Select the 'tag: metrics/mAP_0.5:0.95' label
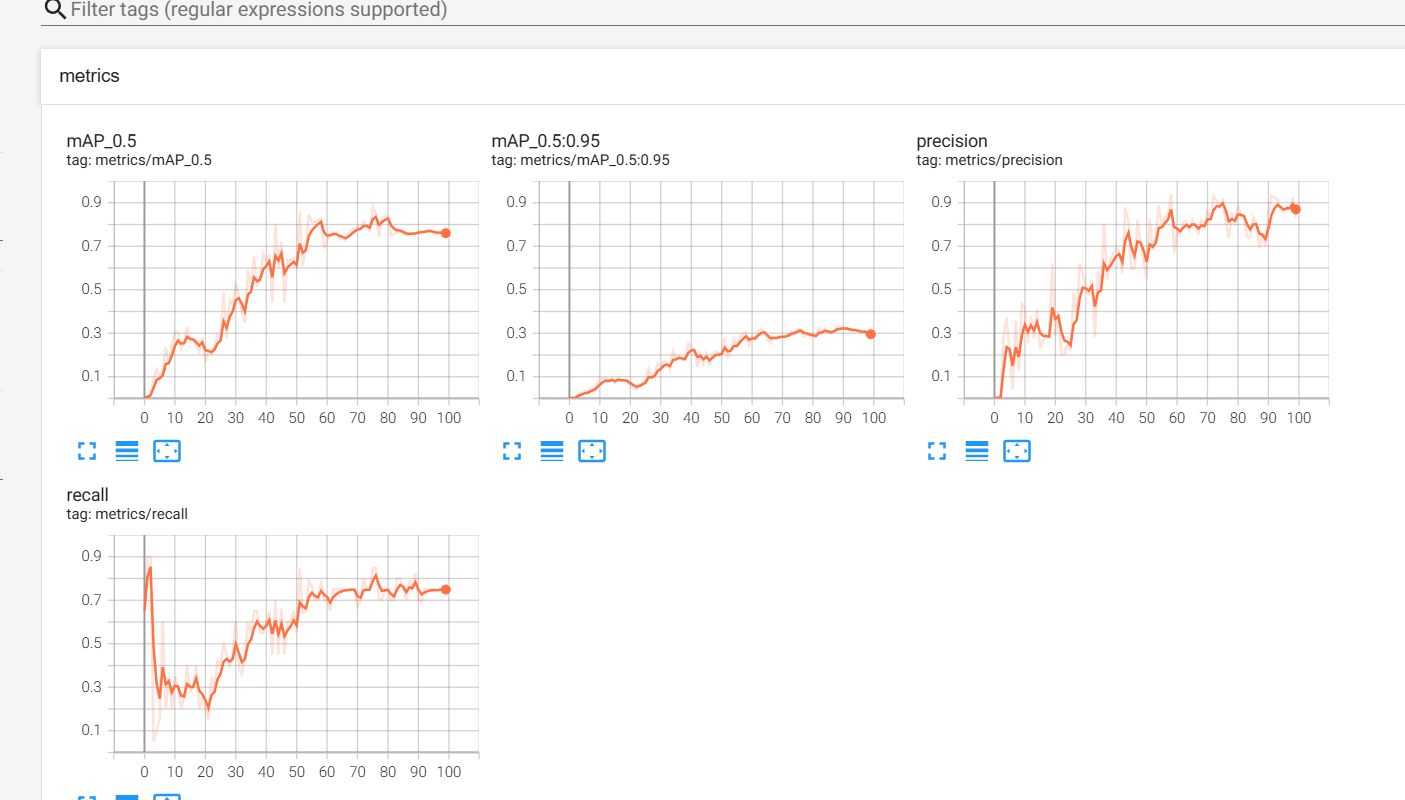The height and width of the screenshot is (800, 1405). [x=581, y=160]
